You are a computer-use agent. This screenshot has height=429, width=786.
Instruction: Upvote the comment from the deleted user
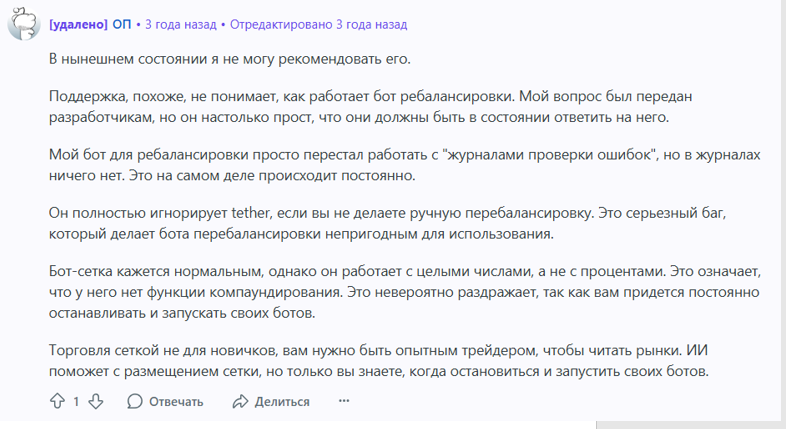[57, 401]
